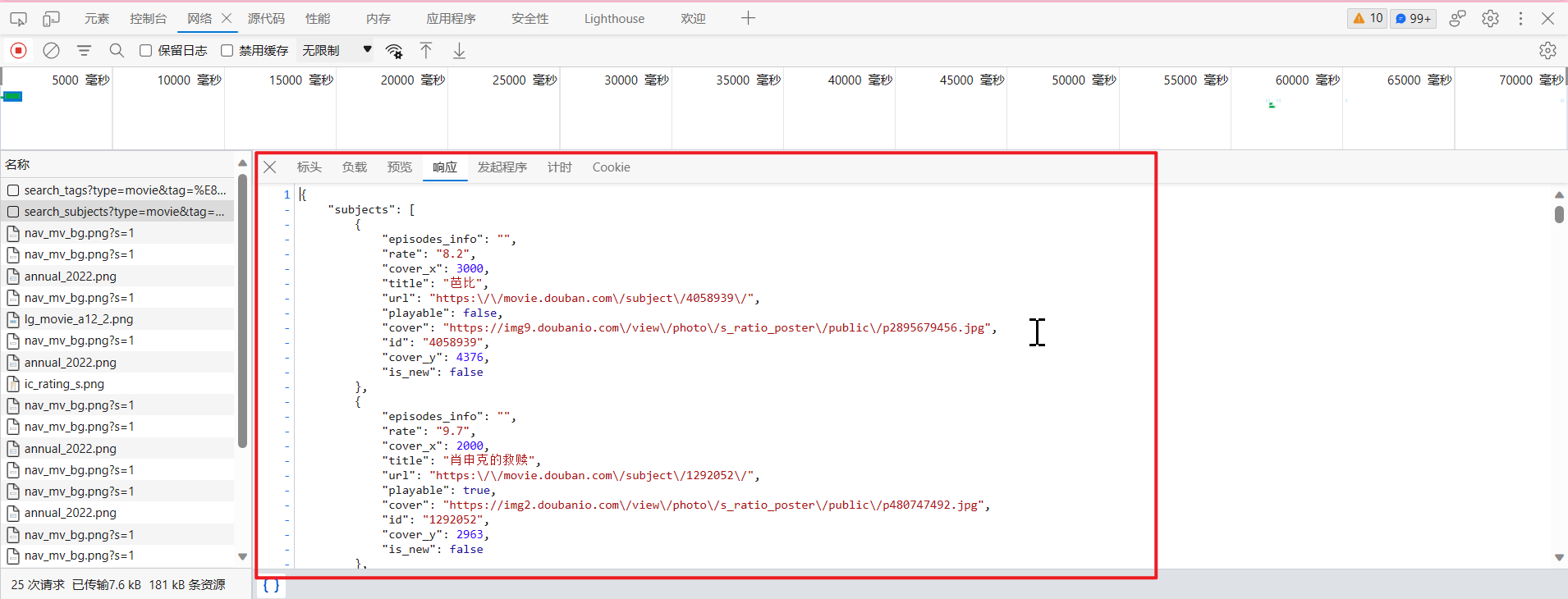Switch to 元素 tab

(96, 18)
